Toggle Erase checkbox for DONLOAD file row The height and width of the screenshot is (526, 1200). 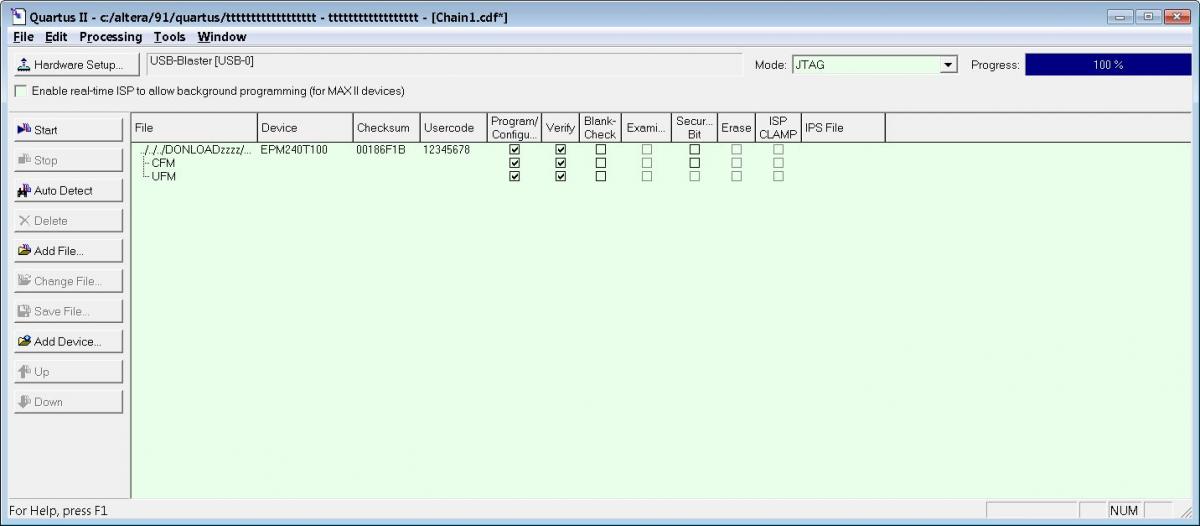736,150
